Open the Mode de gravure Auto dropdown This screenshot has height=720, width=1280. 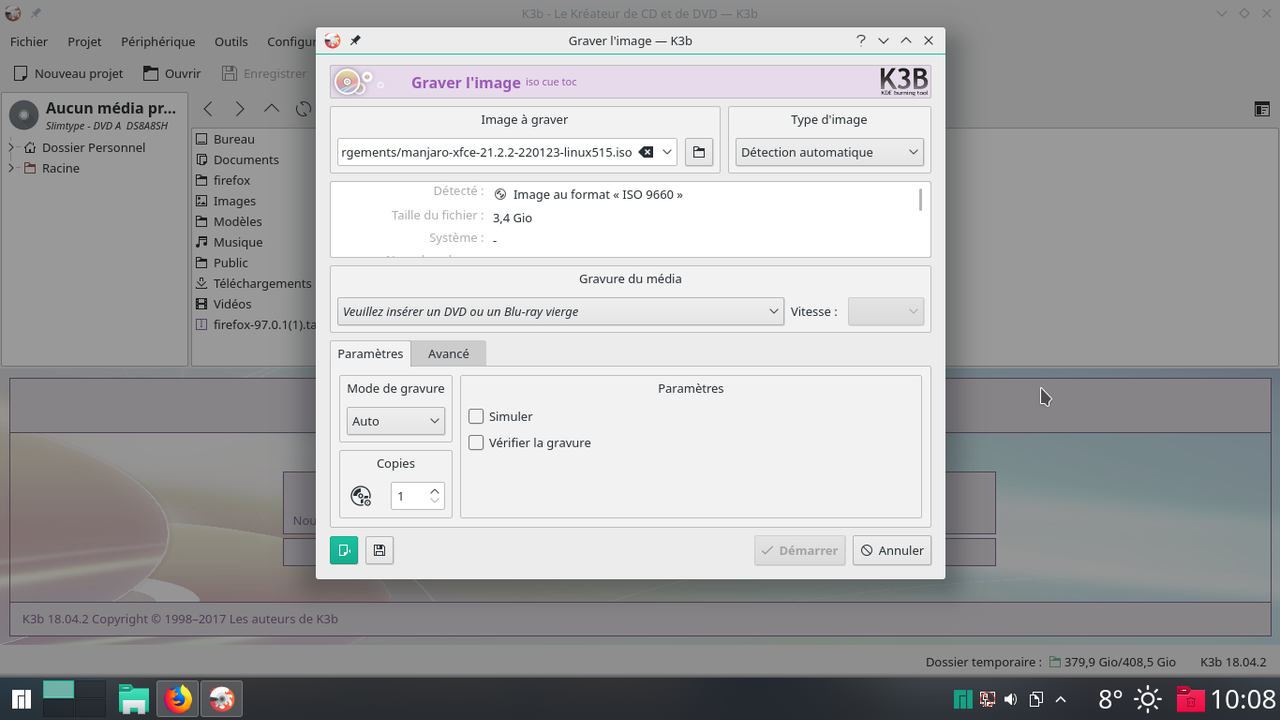395,421
